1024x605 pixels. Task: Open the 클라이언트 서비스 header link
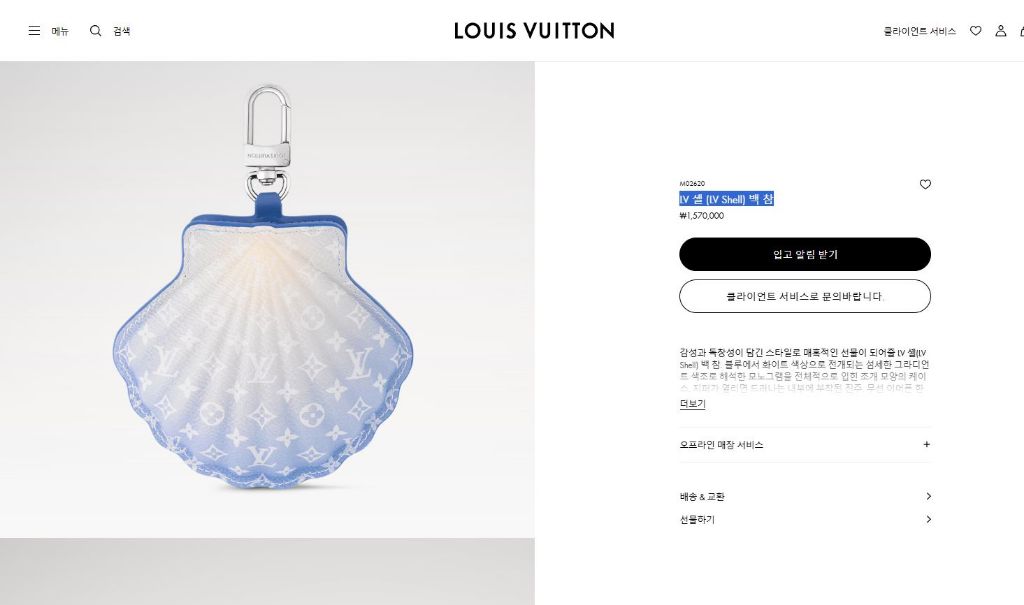tap(919, 31)
